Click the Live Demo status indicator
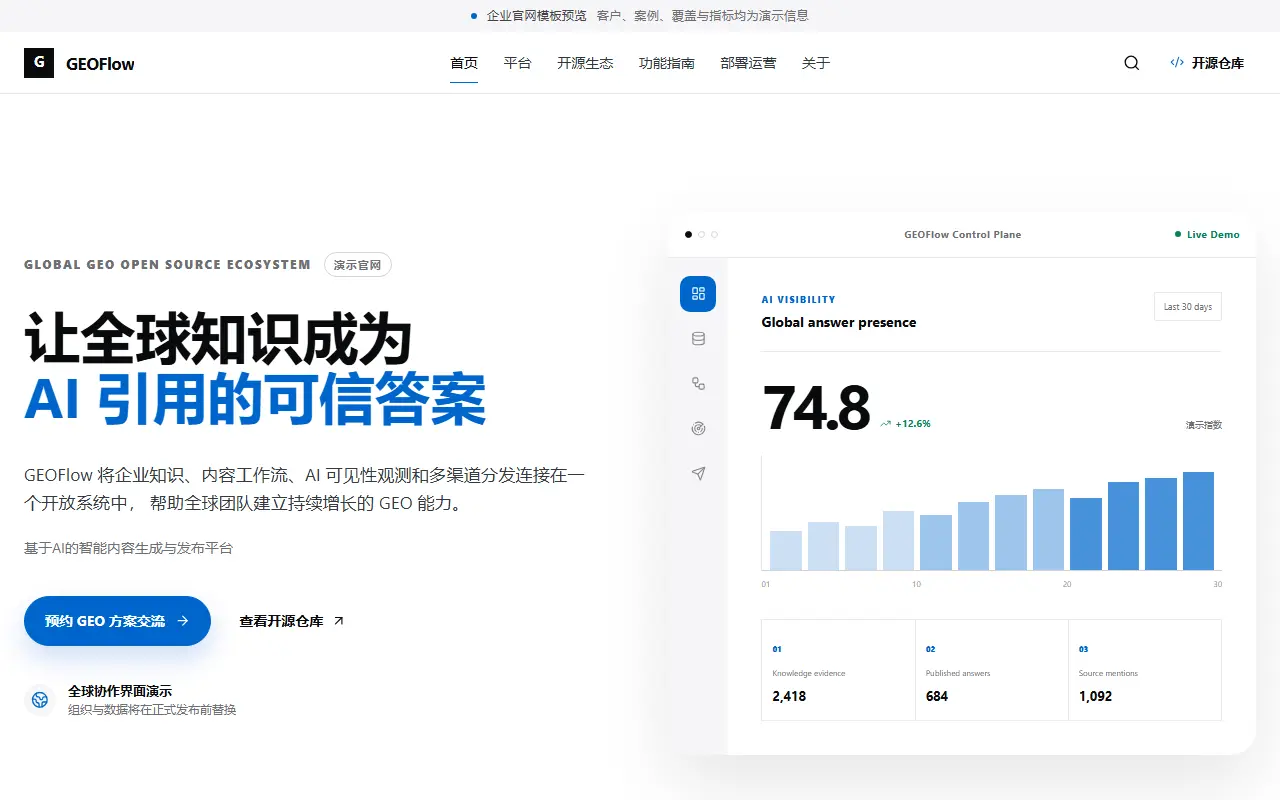1280x800 pixels. click(x=1207, y=235)
